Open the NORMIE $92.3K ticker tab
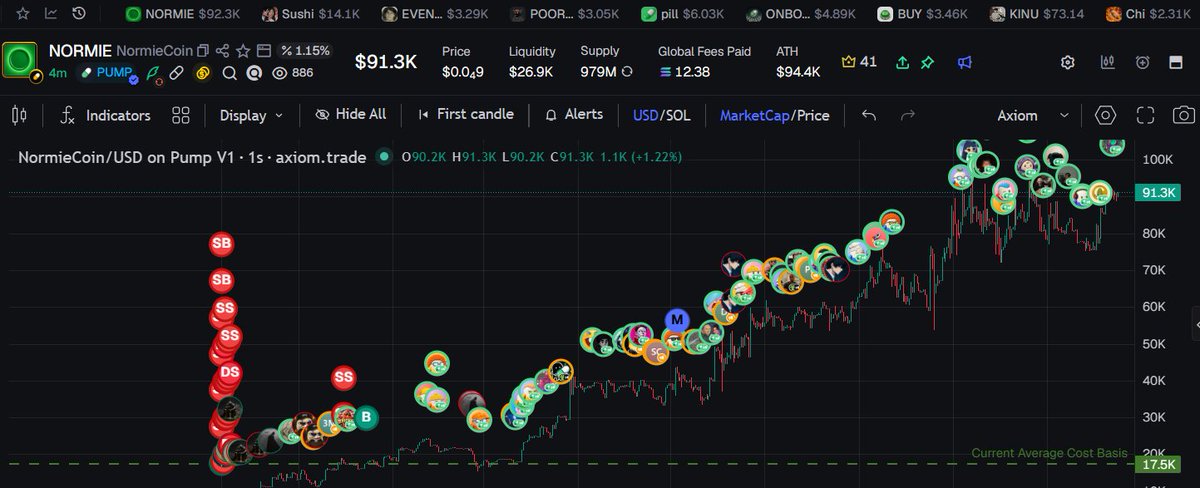Screen dimensions: 1200x488 coord(183,14)
